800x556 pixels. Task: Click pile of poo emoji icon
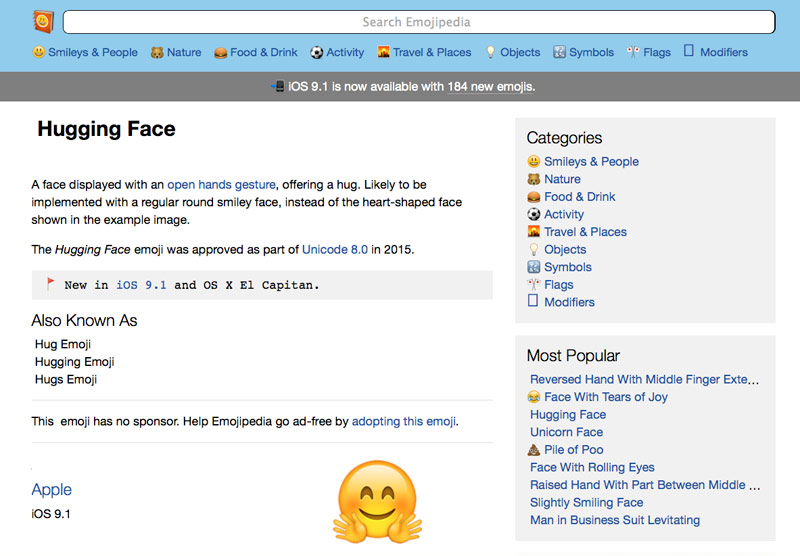[x=534, y=449]
